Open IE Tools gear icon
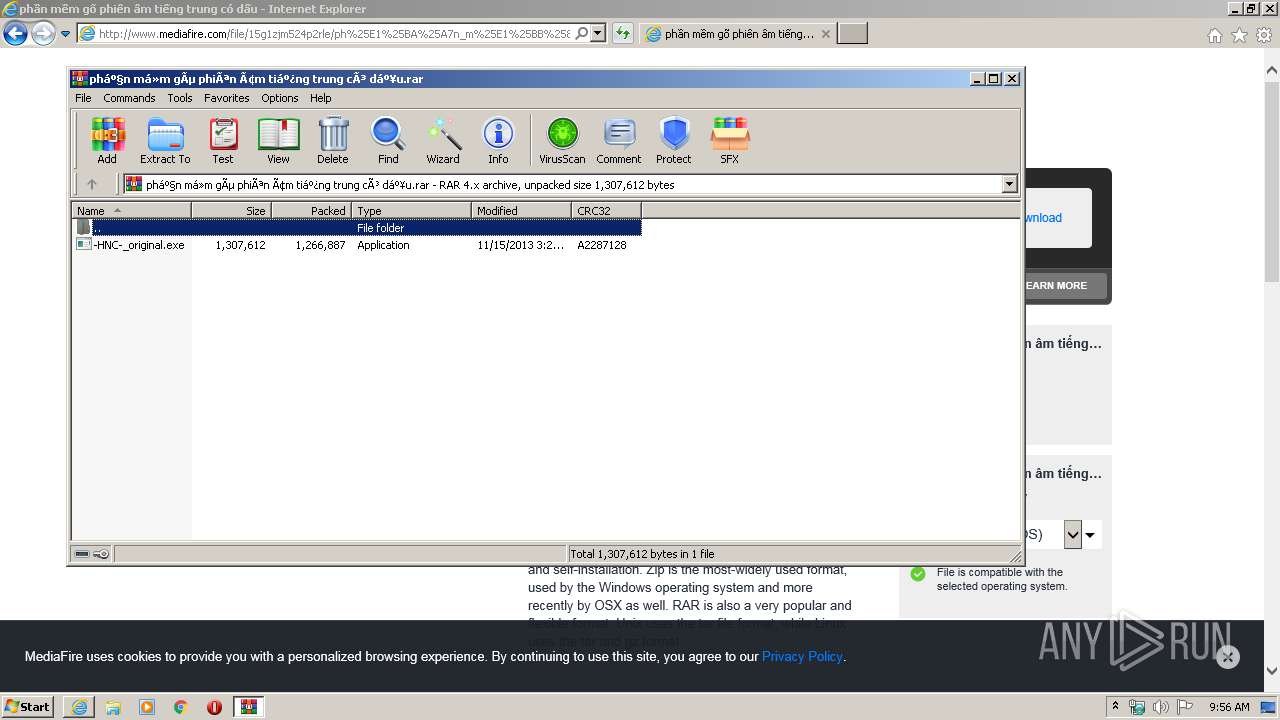 (1264, 35)
